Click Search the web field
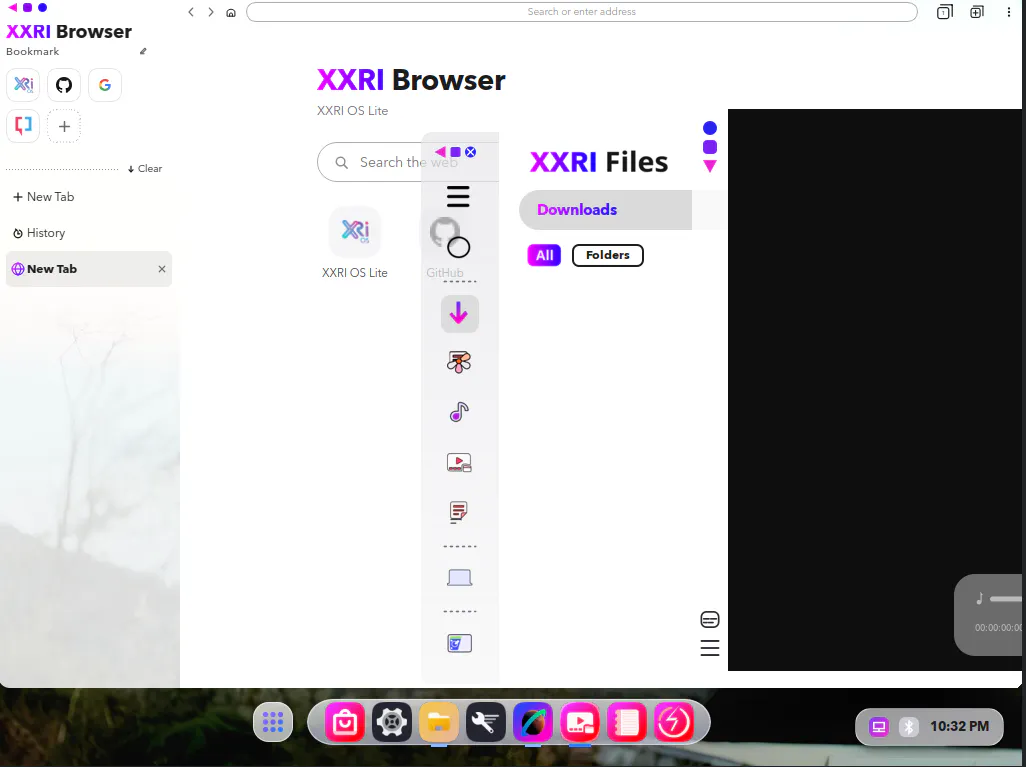 pos(408,162)
